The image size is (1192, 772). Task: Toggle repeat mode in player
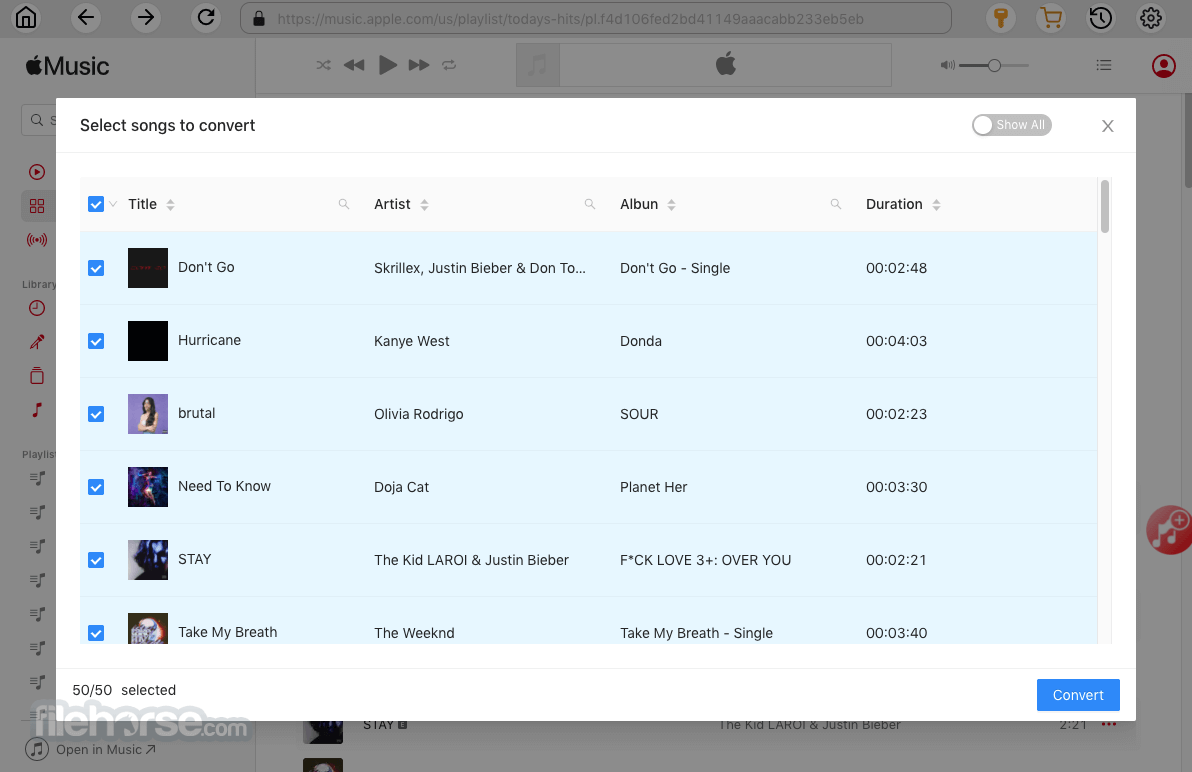(449, 65)
